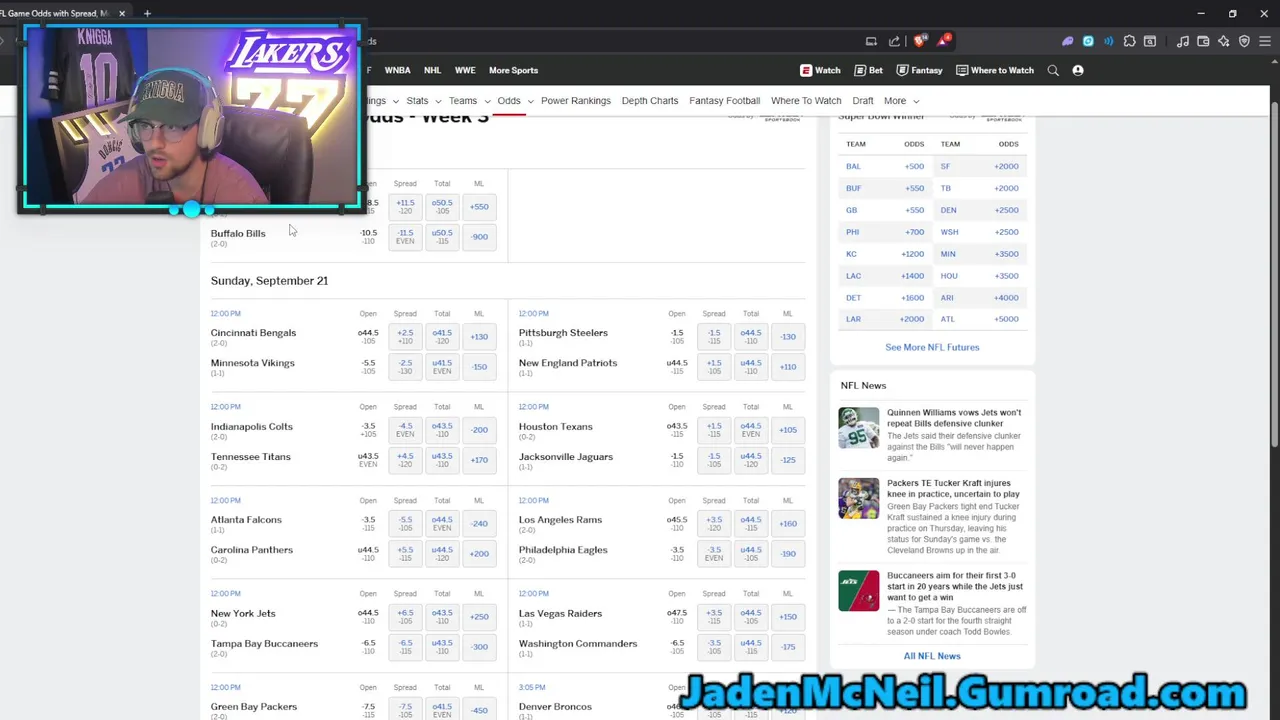Open the purple extension icon in toolbar
Screen dimensions: 1280x720
(x=1067, y=41)
